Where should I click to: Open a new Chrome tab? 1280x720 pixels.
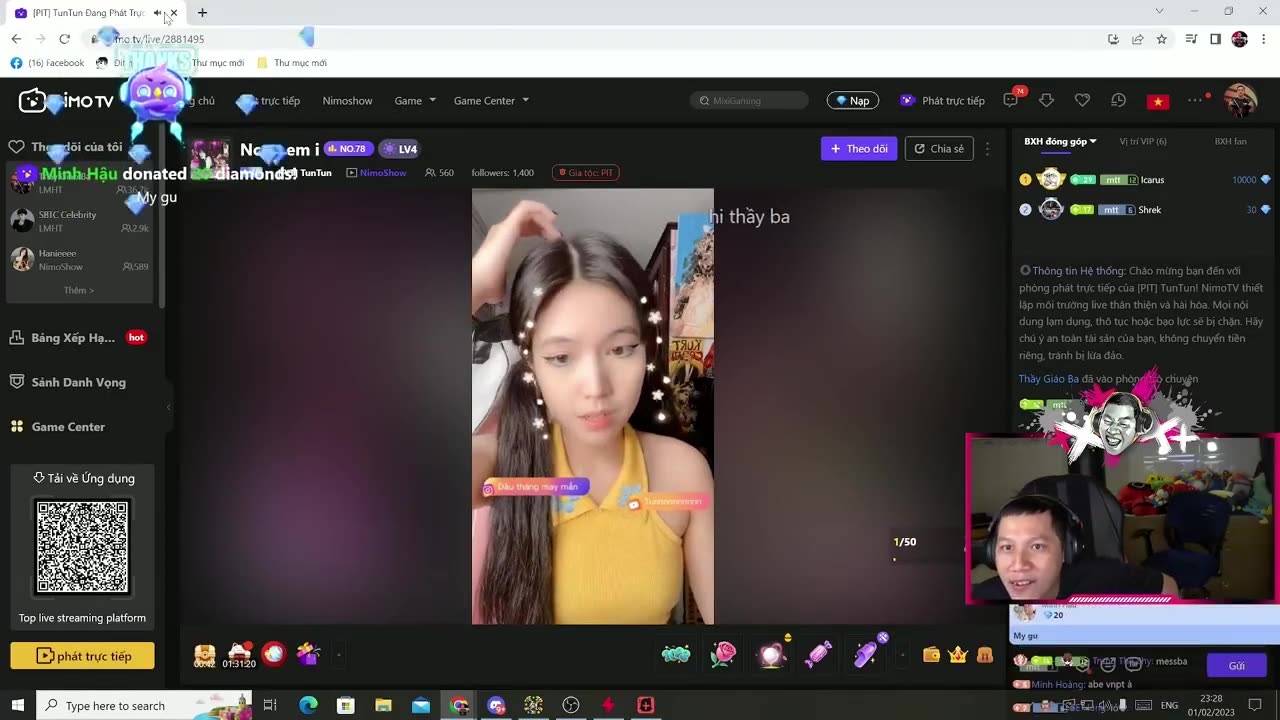pyautogui.click(x=202, y=13)
